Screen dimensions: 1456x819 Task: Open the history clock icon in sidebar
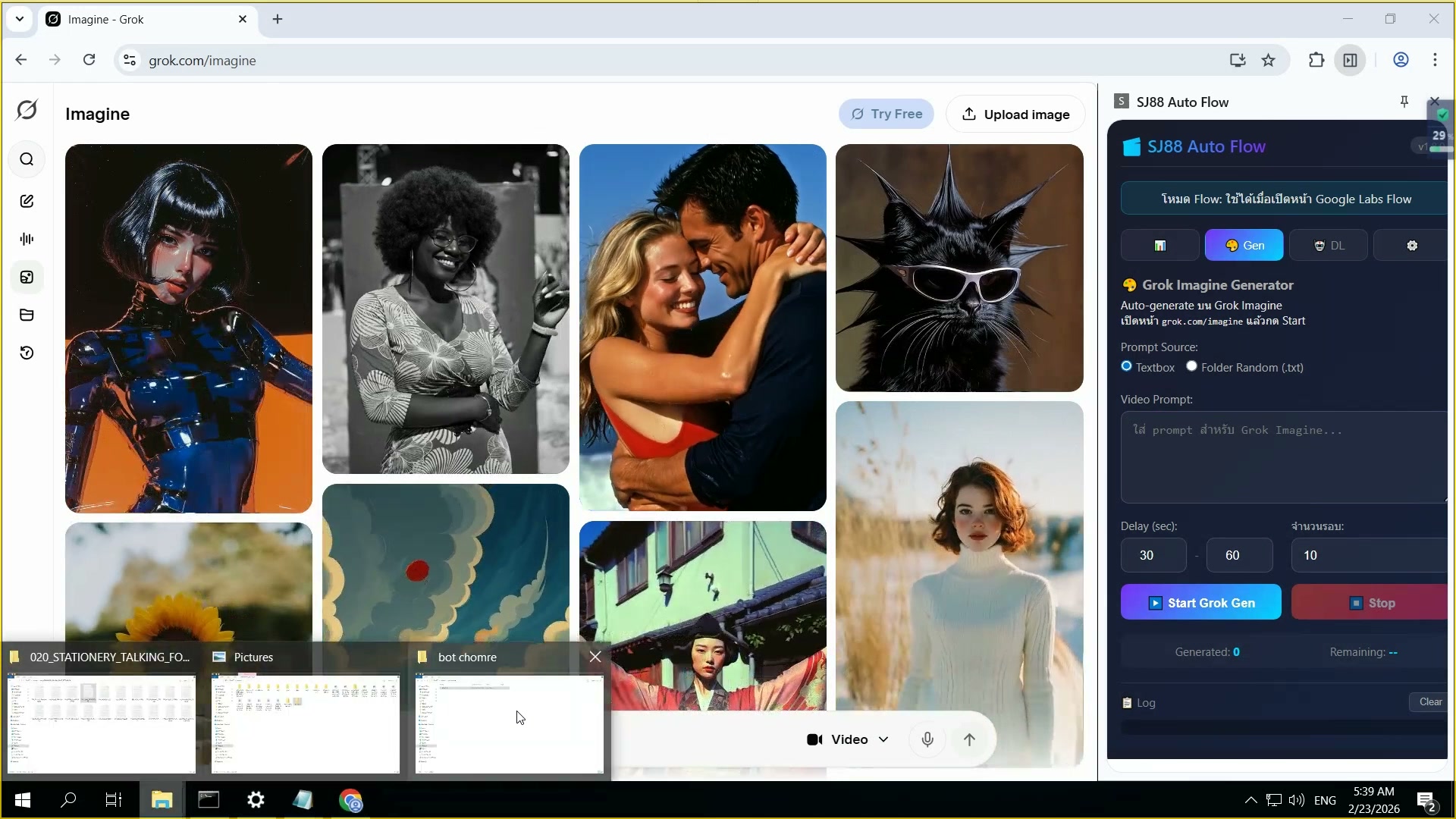pos(27,353)
